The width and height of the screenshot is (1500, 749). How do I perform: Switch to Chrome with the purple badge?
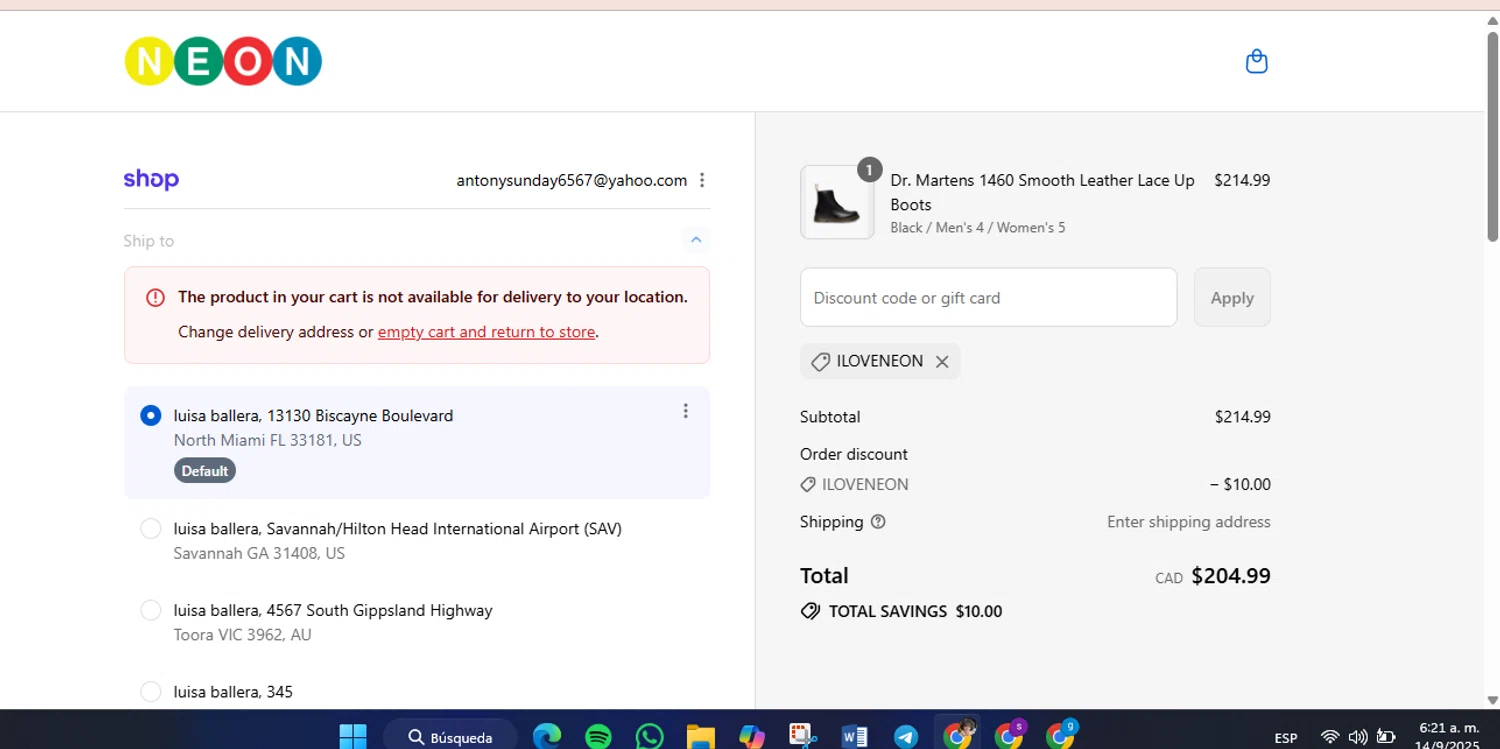point(1010,735)
